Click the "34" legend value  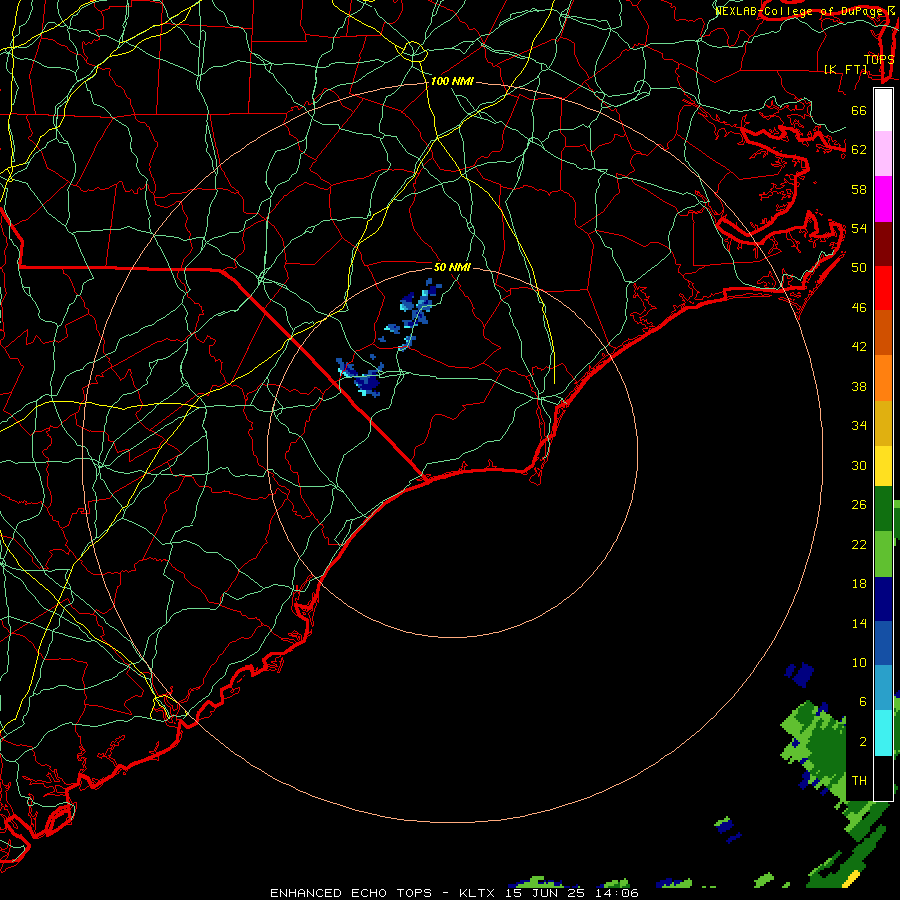[x=859, y=426]
